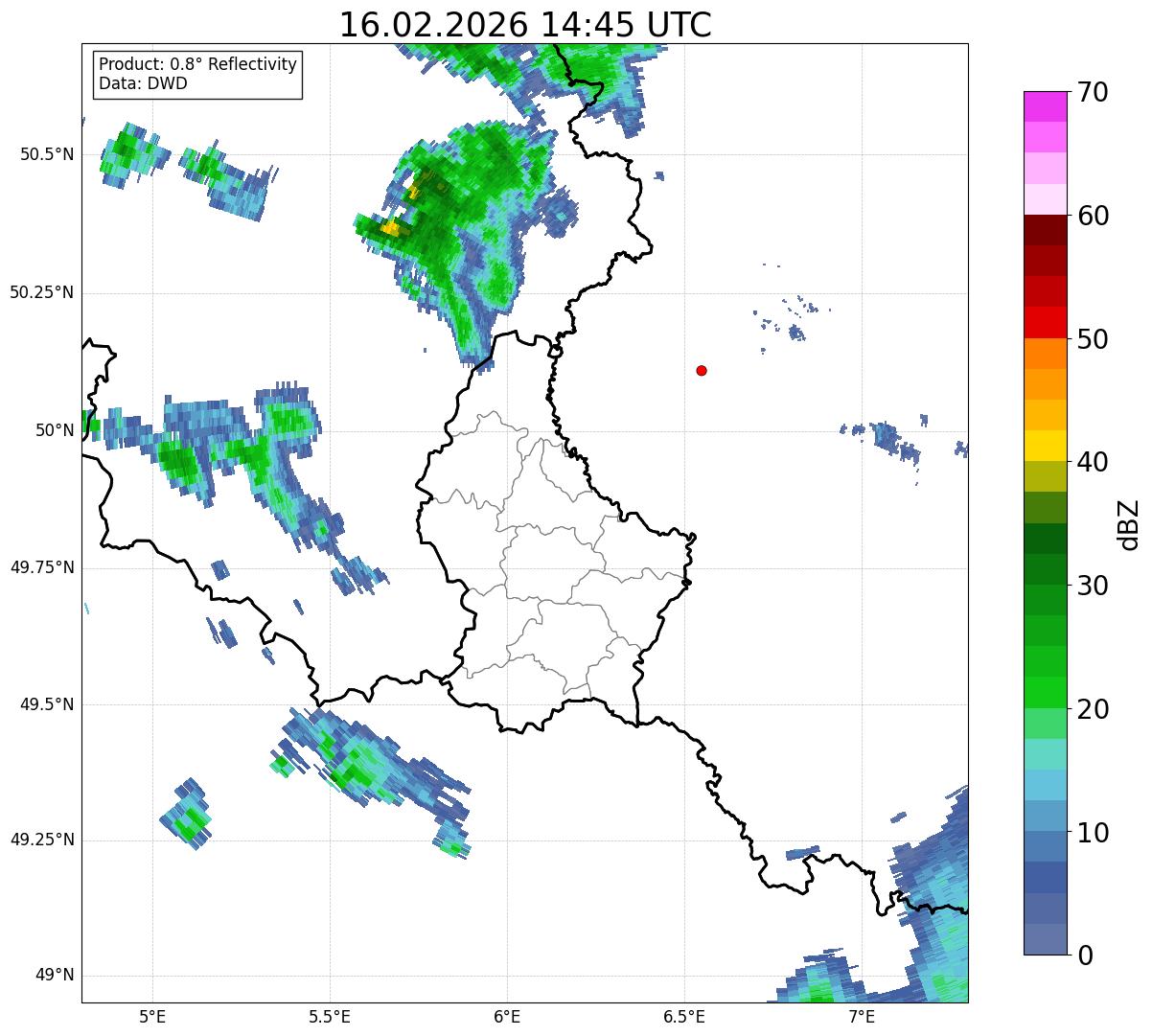
Task: Click the 49°N latitude label
Action: click(55, 975)
